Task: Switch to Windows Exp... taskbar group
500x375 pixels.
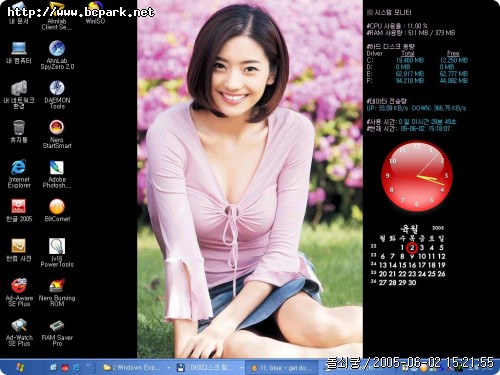Action: click(x=136, y=368)
